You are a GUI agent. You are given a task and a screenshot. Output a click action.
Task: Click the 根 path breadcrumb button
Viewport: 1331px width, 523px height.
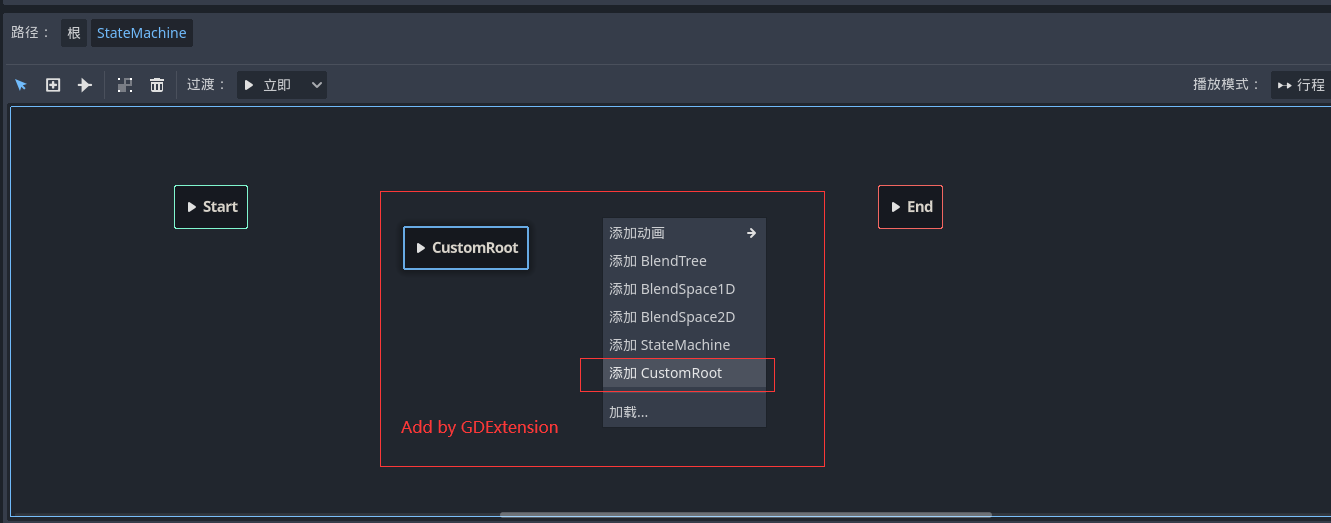click(x=74, y=33)
